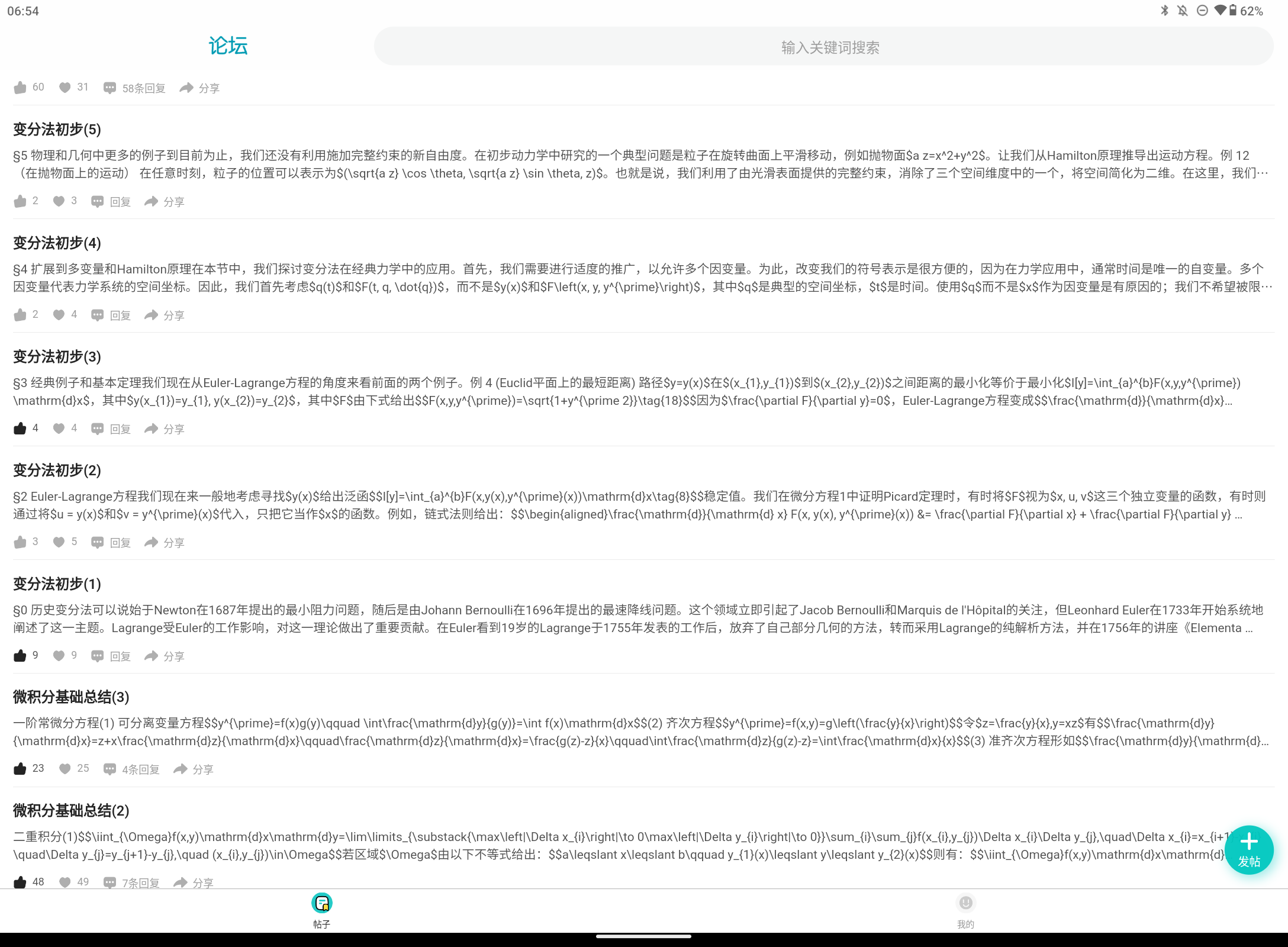This screenshot has width=1288, height=947.
Task: Like the 变分法初步(5) post with thumbs-up
Action: pyautogui.click(x=20, y=201)
